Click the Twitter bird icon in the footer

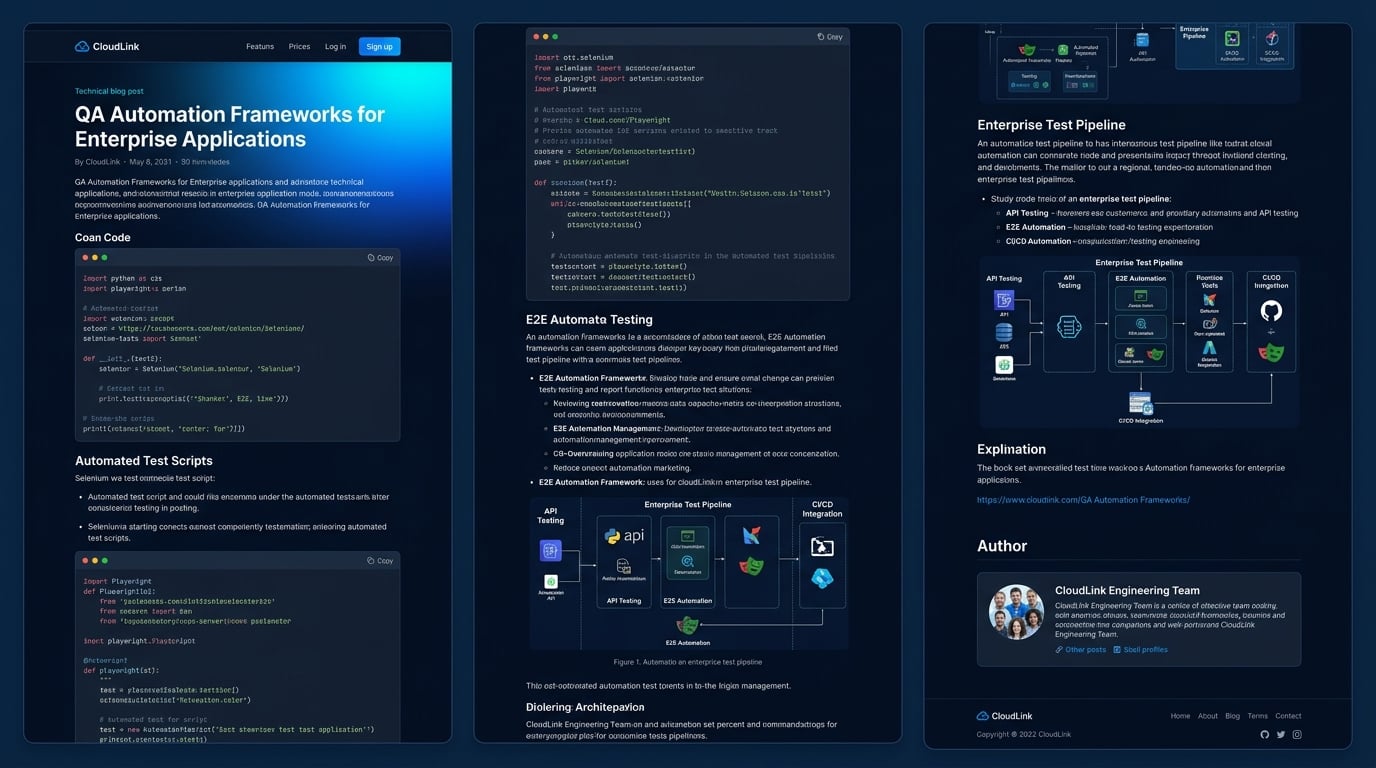pos(1281,734)
